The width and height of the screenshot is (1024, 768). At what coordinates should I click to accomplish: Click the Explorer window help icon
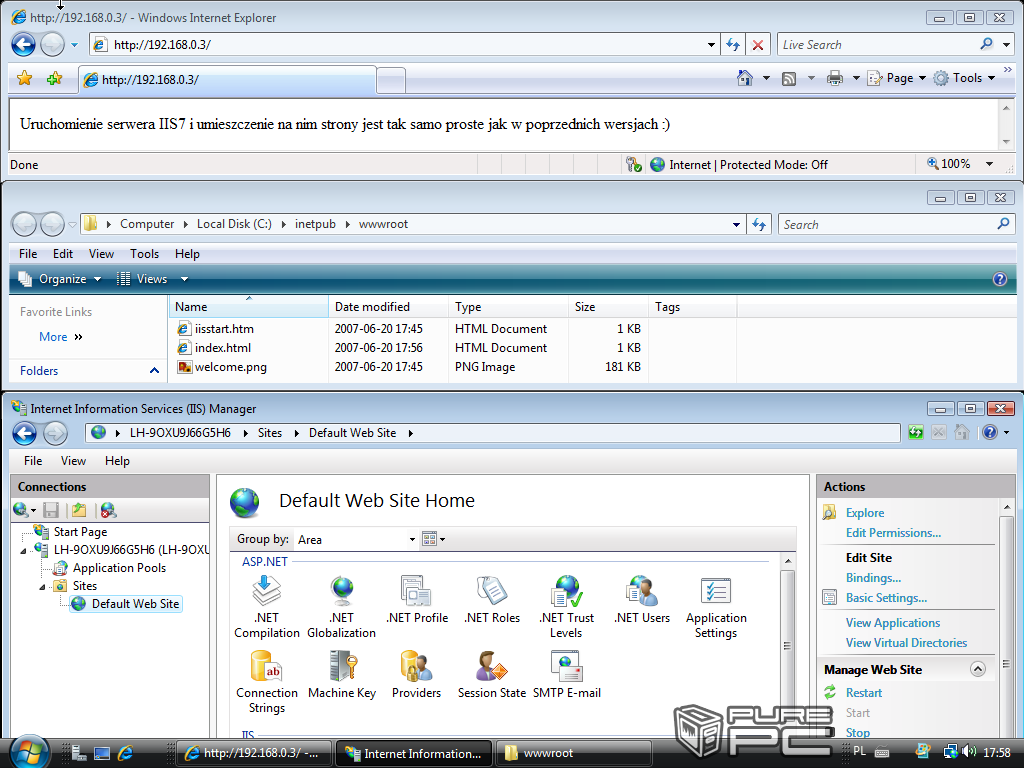pyautogui.click(x=999, y=280)
